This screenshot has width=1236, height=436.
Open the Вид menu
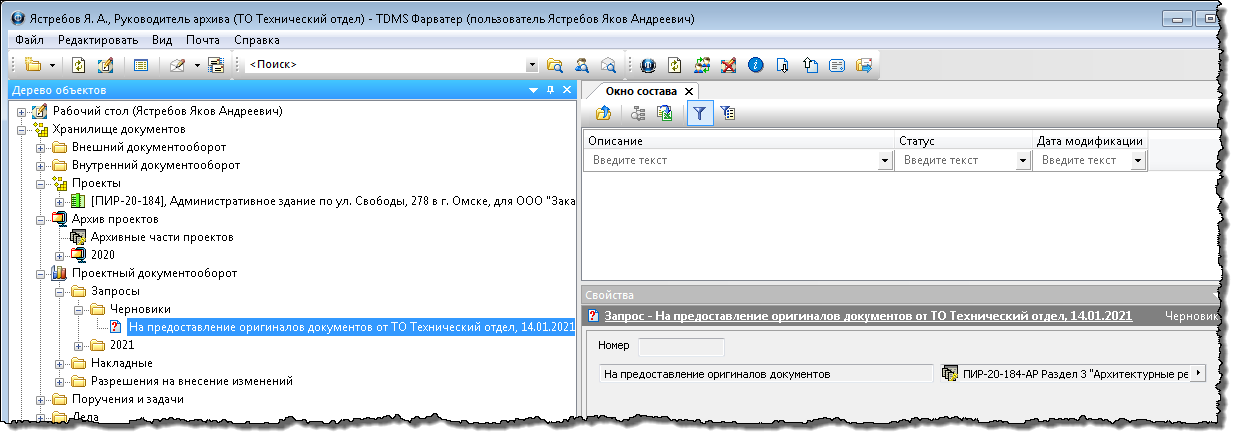(162, 40)
